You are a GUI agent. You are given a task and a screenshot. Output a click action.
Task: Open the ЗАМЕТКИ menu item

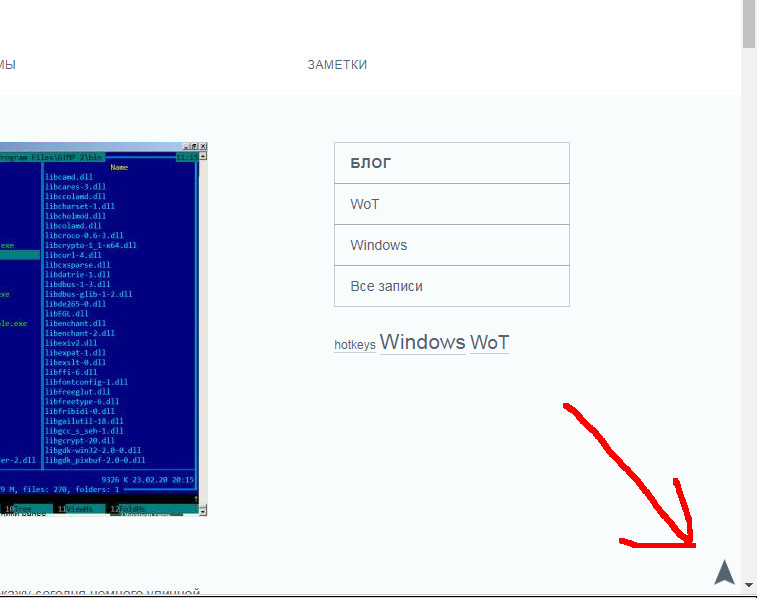(x=337, y=65)
